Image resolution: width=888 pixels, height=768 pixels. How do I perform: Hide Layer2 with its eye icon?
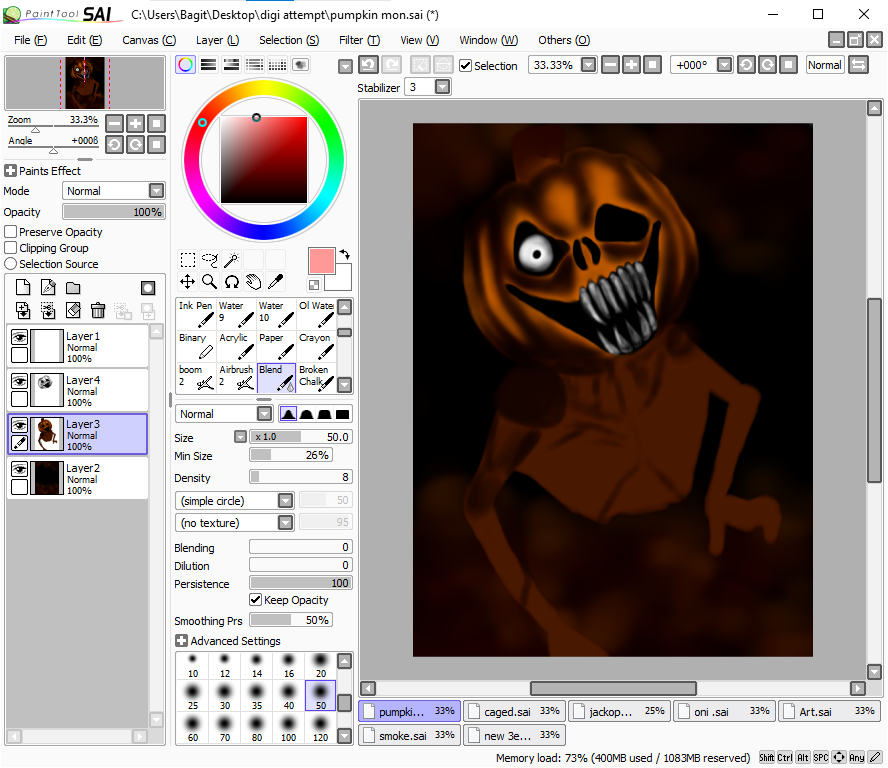[x=19, y=469]
